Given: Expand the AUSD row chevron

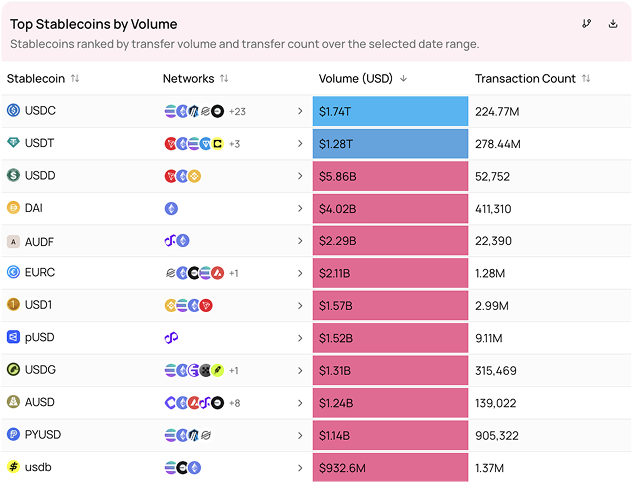Looking at the screenshot, I should coord(300,403).
